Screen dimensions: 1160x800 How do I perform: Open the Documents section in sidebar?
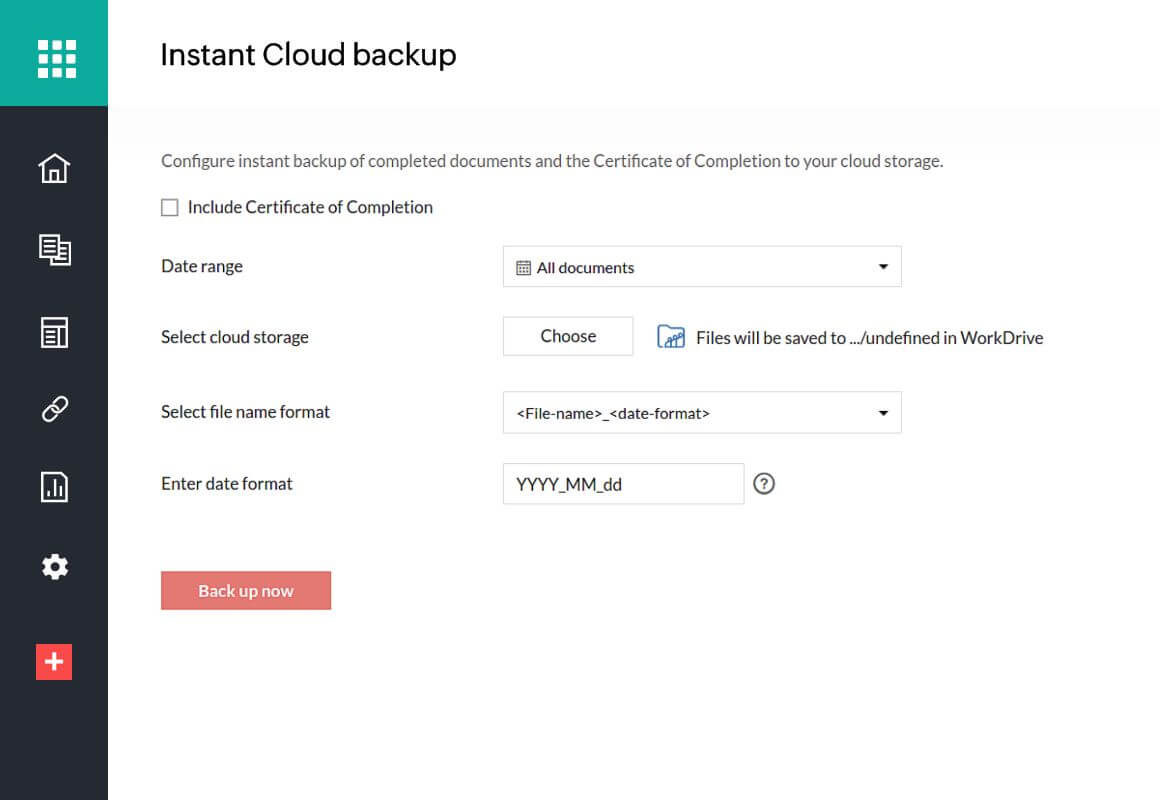pos(54,250)
